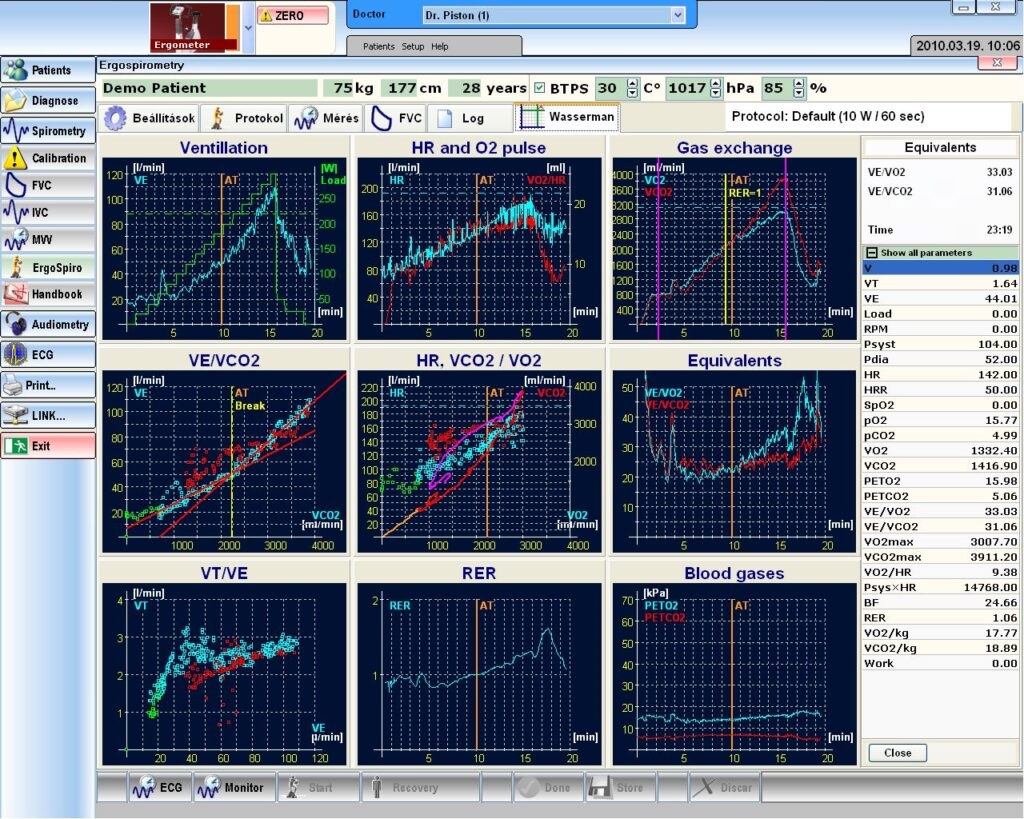1024x819 pixels.
Task: Select the highlighted V parameter row
Action: (940, 268)
